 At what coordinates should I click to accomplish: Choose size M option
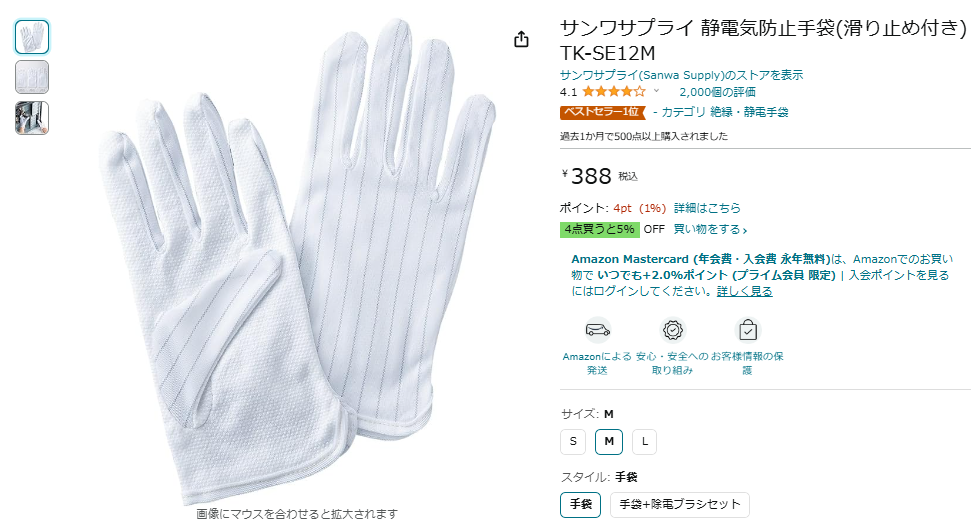[609, 442]
